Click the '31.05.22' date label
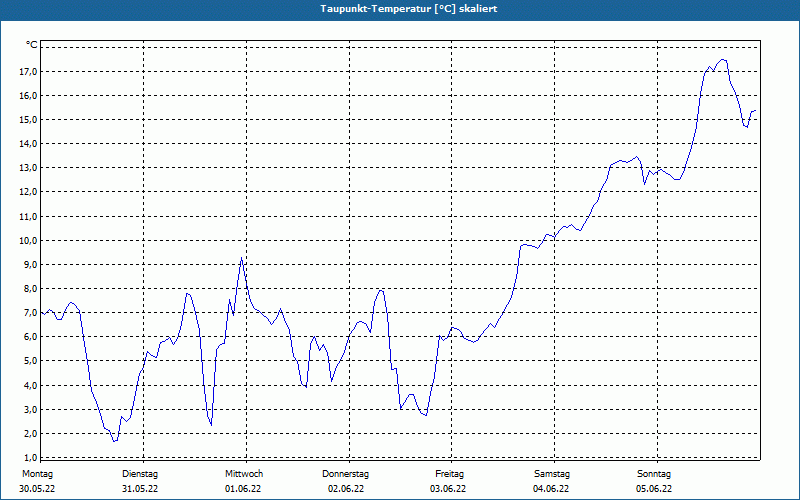This screenshot has width=800, height=500. [x=140, y=489]
